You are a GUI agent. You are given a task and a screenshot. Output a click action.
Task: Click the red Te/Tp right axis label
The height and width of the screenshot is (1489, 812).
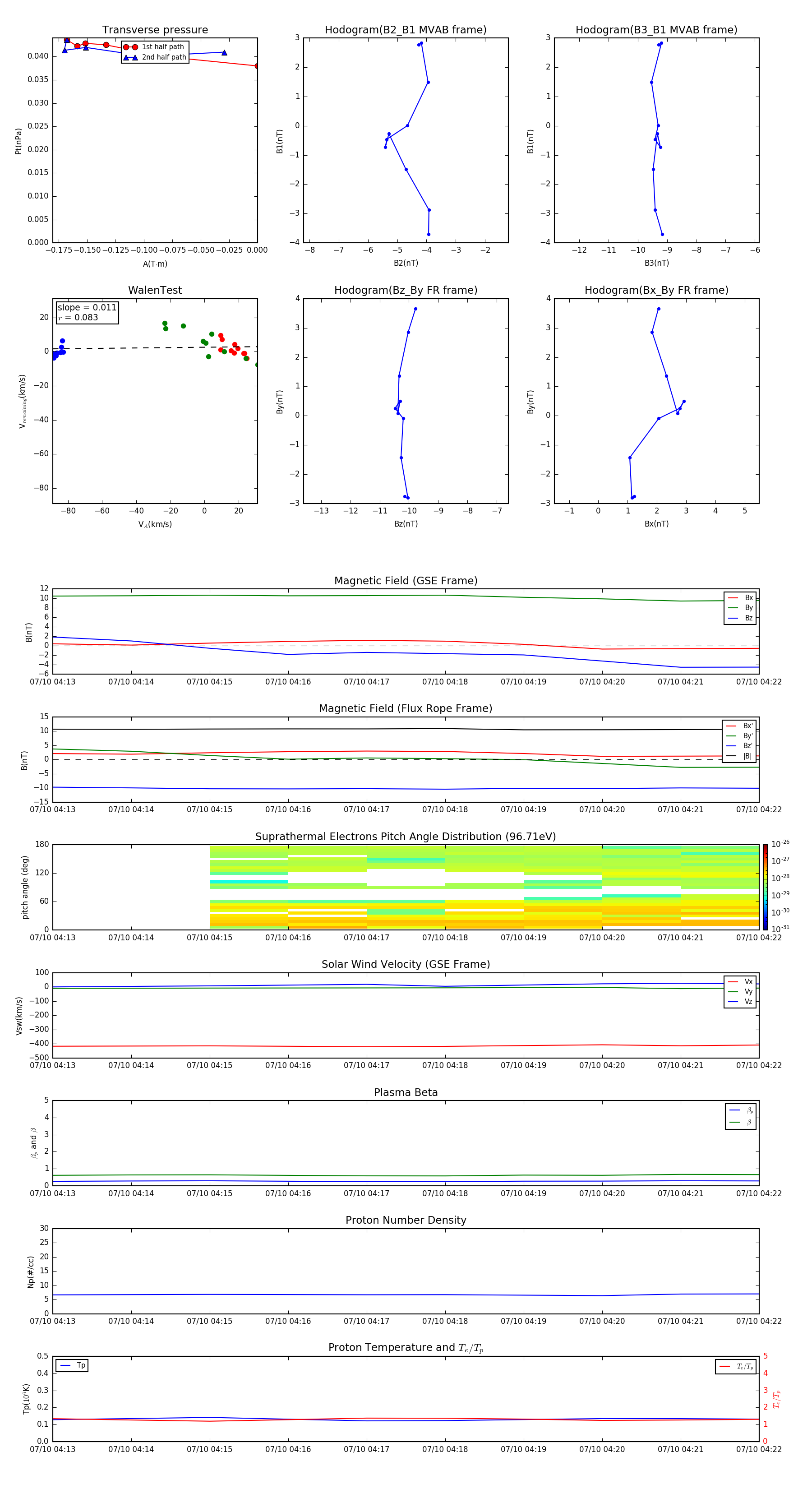pyautogui.click(x=776, y=1399)
